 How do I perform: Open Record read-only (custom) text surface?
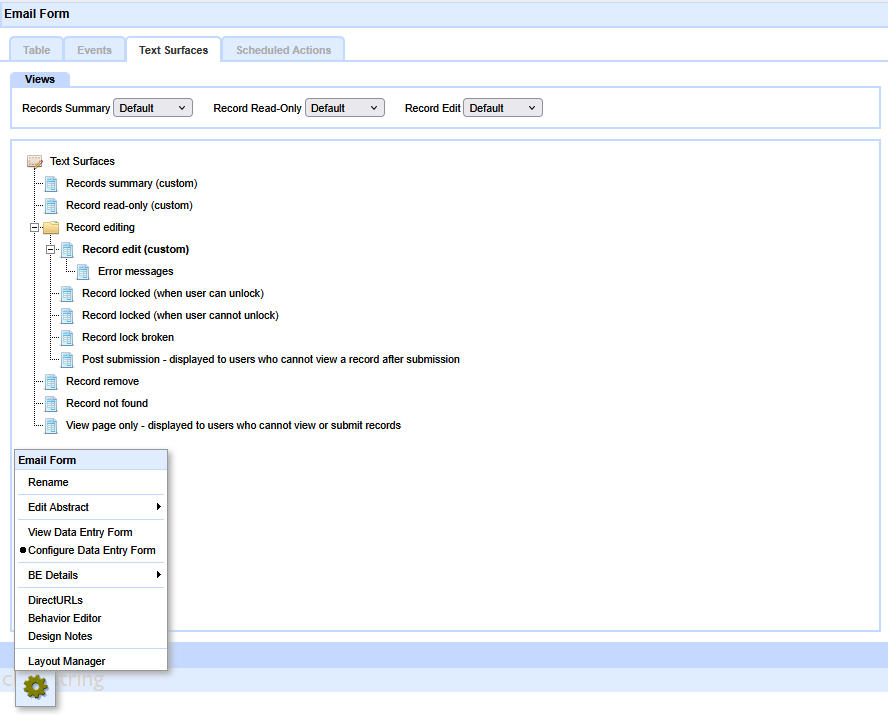[x=129, y=205]
